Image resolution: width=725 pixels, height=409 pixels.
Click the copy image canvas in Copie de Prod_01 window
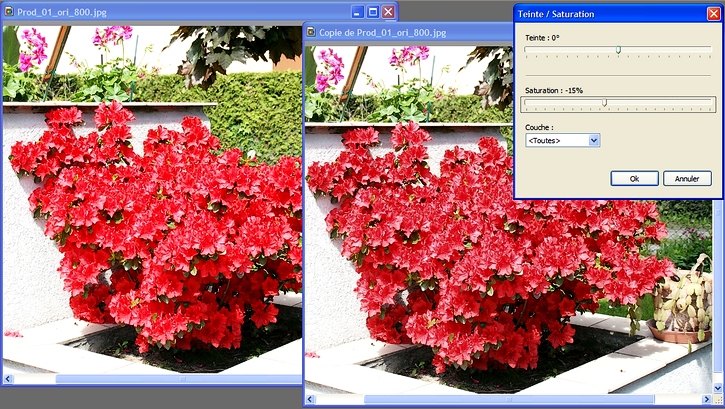click(x=509, y=220)
